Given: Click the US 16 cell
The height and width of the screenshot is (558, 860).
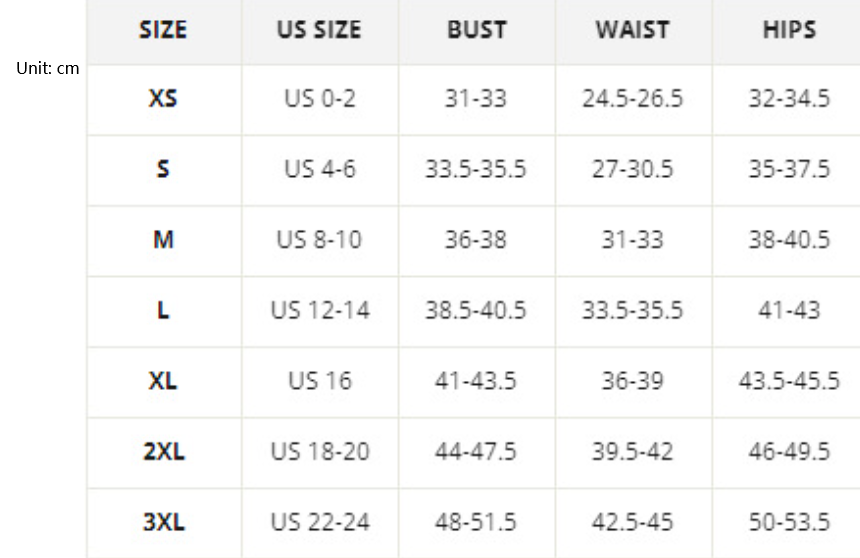Looking at the screenshot, I should (x=319, y=381).
